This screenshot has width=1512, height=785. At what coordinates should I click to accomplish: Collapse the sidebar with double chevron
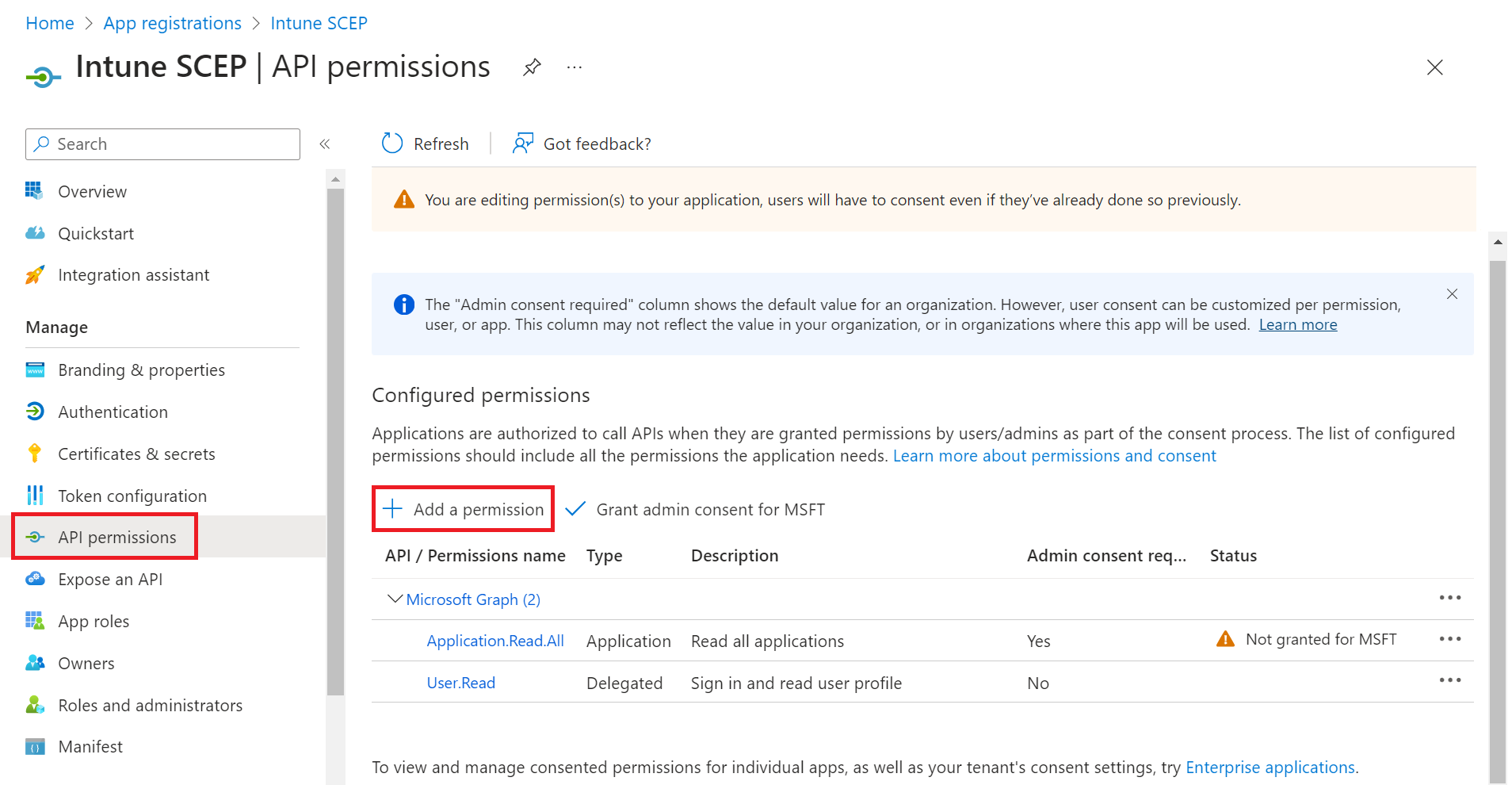tap(324, 144)
